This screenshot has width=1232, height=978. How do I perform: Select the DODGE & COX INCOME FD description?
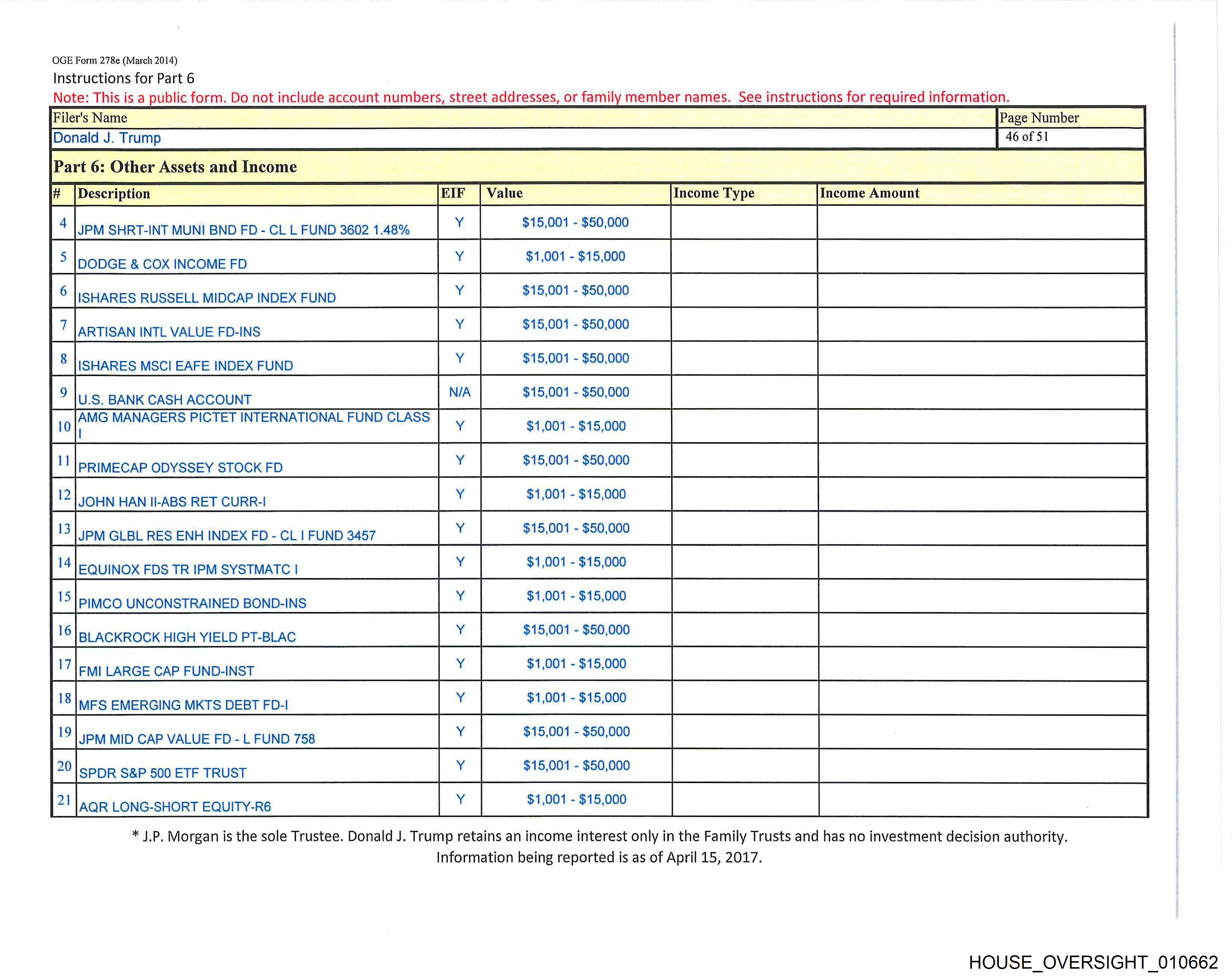[162, 264]
